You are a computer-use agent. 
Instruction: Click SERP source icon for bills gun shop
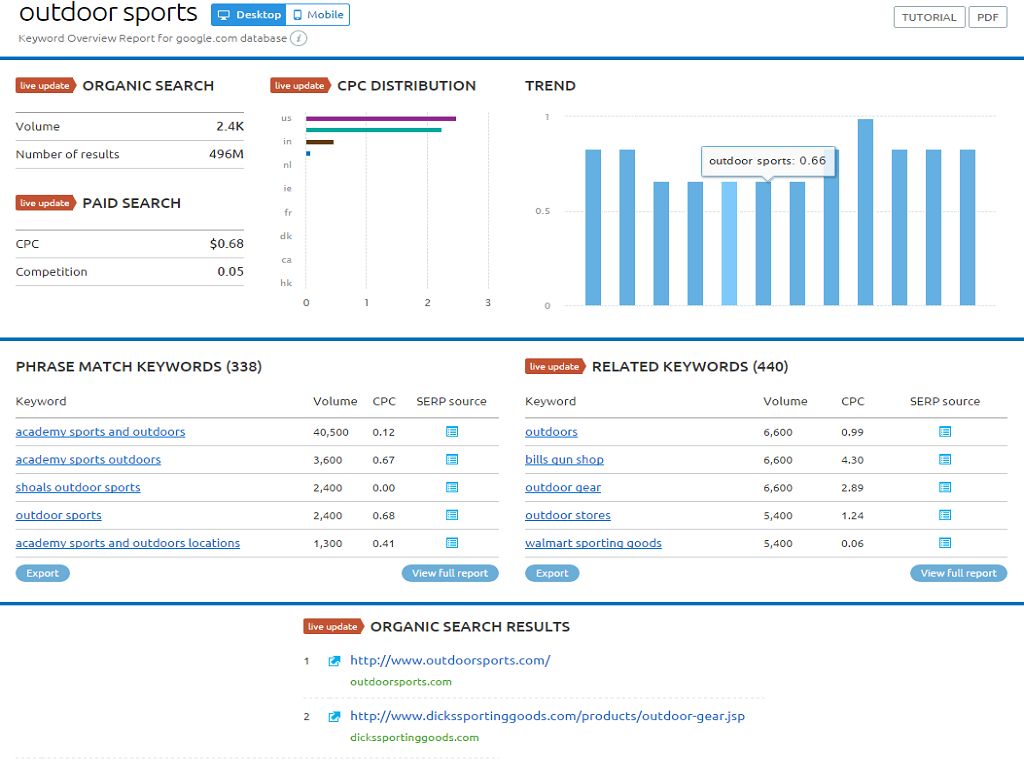945,460
